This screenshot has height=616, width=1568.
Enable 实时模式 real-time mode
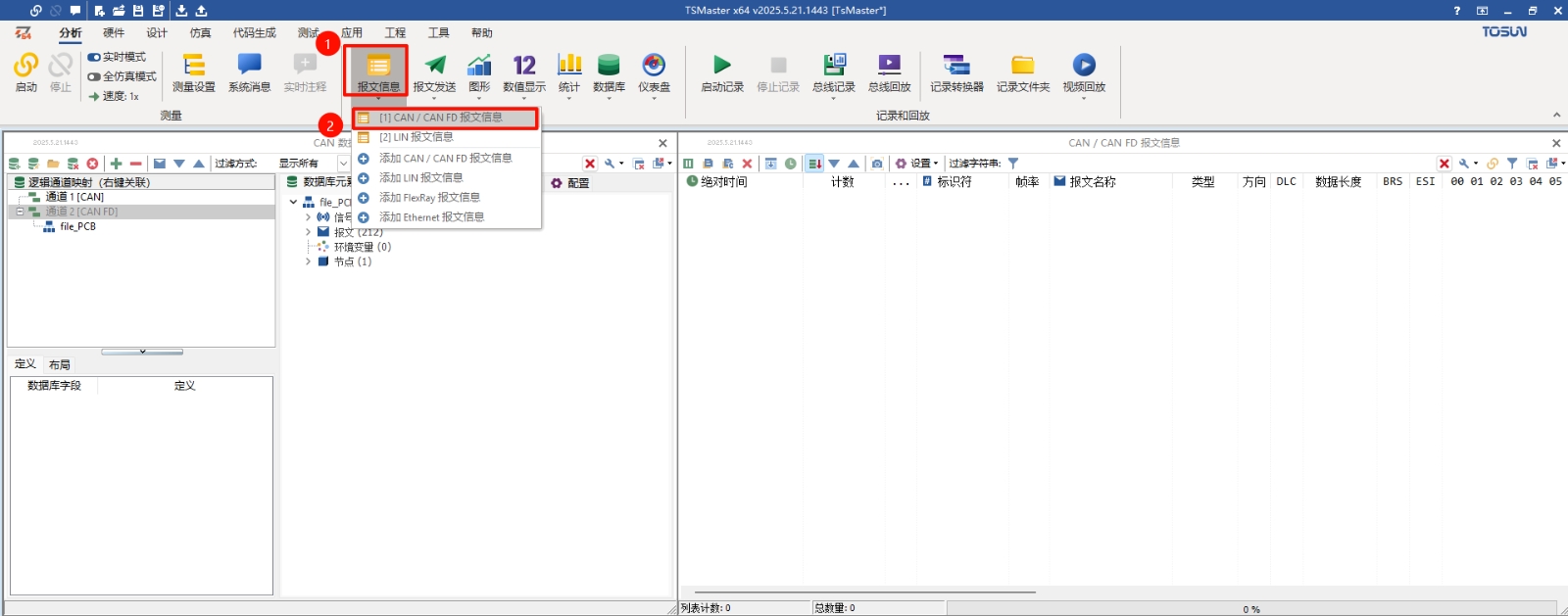click(x=117, y=57)
